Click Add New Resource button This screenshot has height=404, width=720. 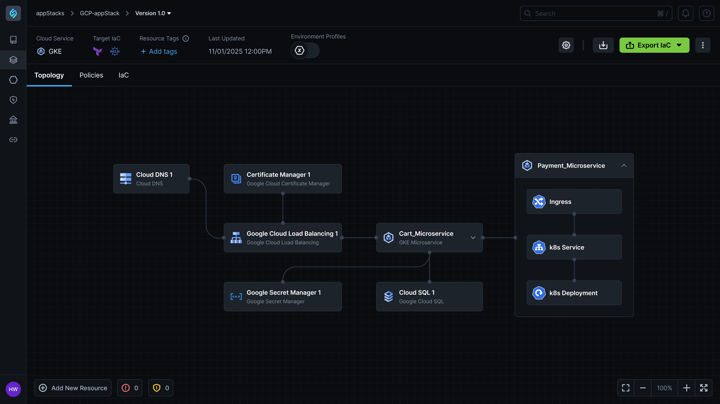point(73,388)
